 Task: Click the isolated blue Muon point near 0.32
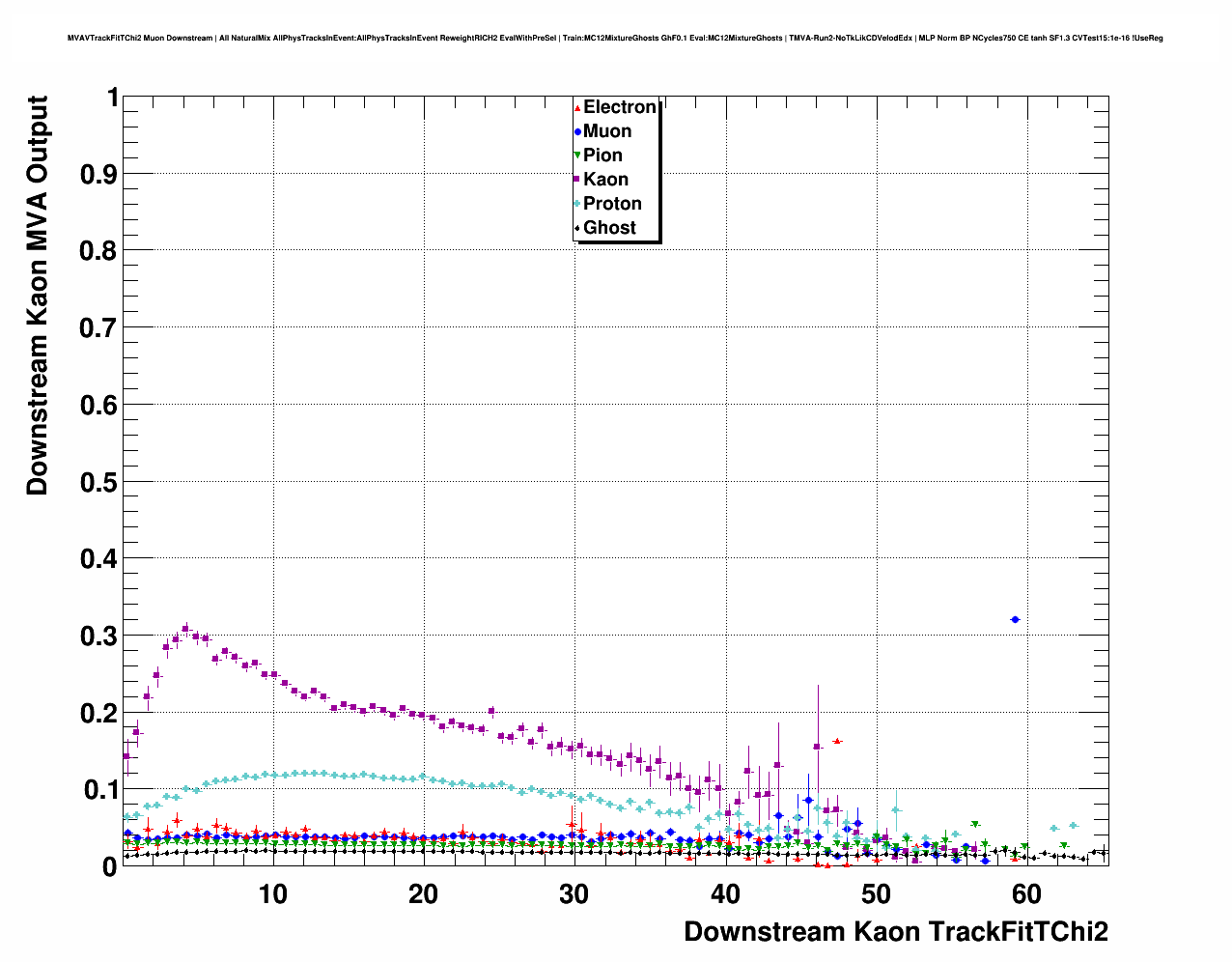1015,619
